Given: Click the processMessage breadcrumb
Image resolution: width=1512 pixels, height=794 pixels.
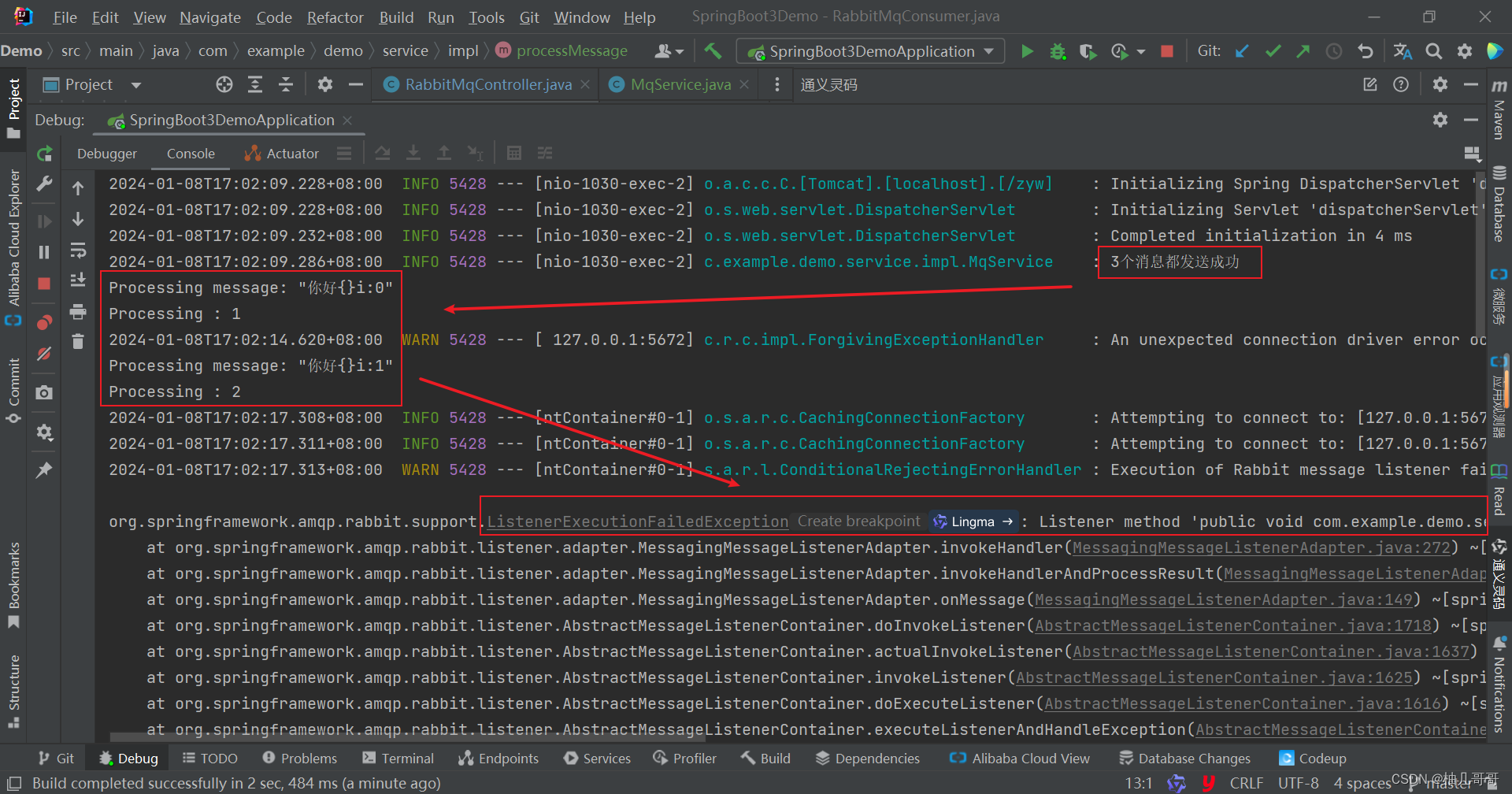Looking at the screenshot, I should coord(562,51).
